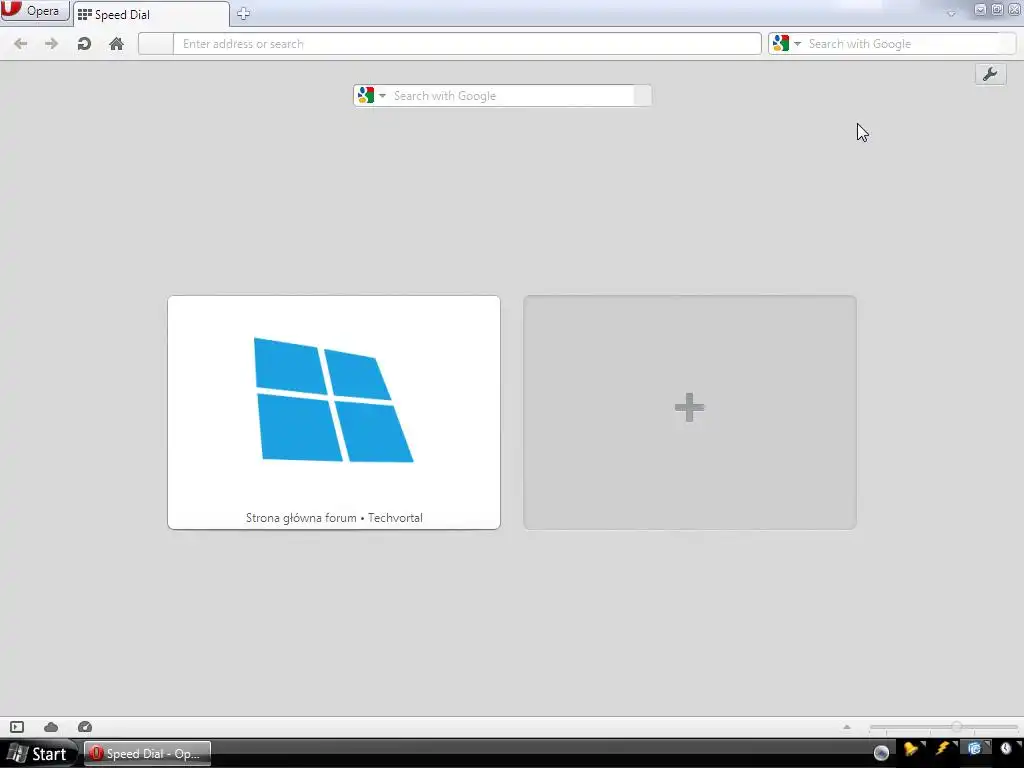Expand the toolbar search engine dropdown
Viewport: 1024px width, 768px height.
pos(797,44)
